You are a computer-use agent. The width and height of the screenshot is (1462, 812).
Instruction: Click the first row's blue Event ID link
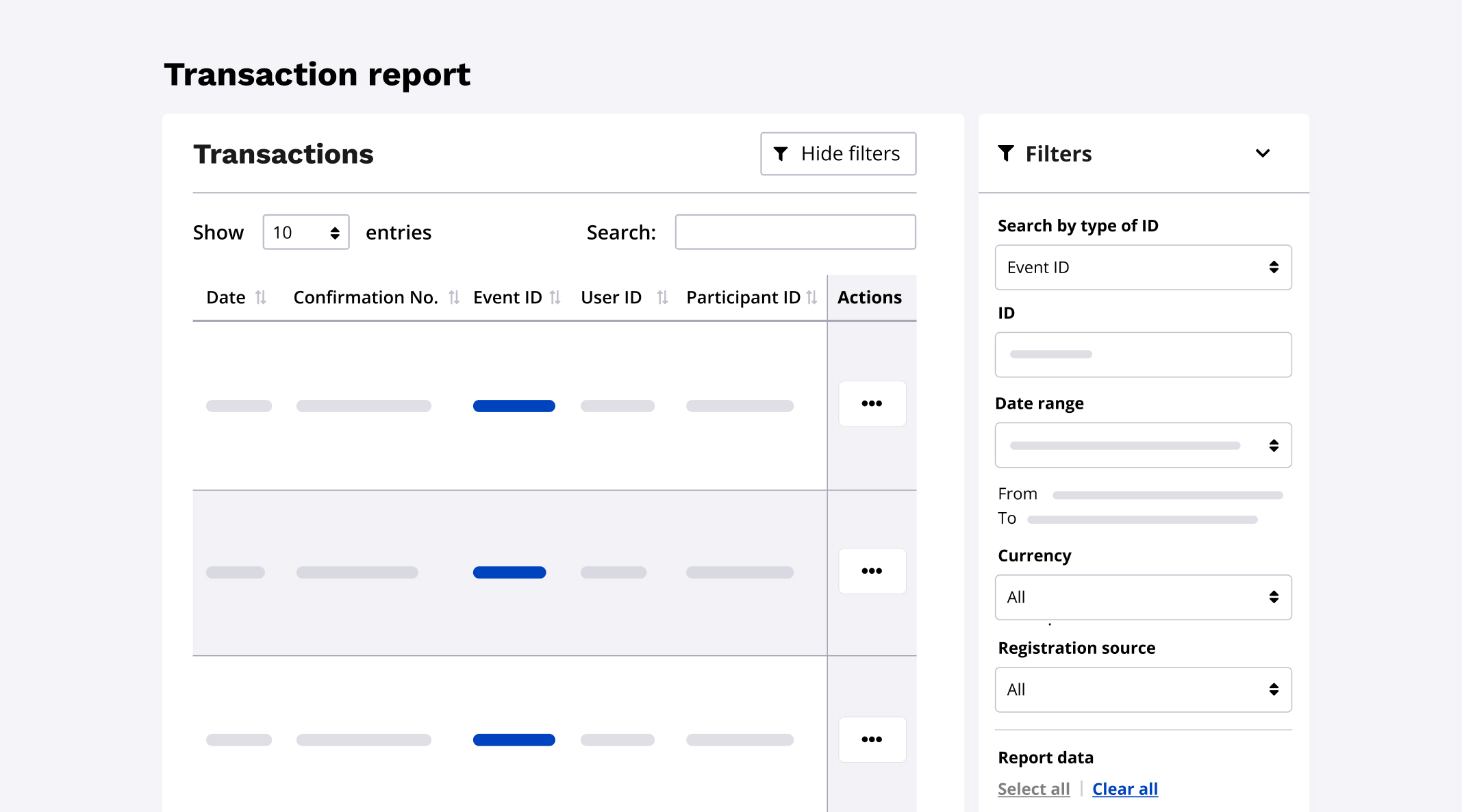pos(514,406)
